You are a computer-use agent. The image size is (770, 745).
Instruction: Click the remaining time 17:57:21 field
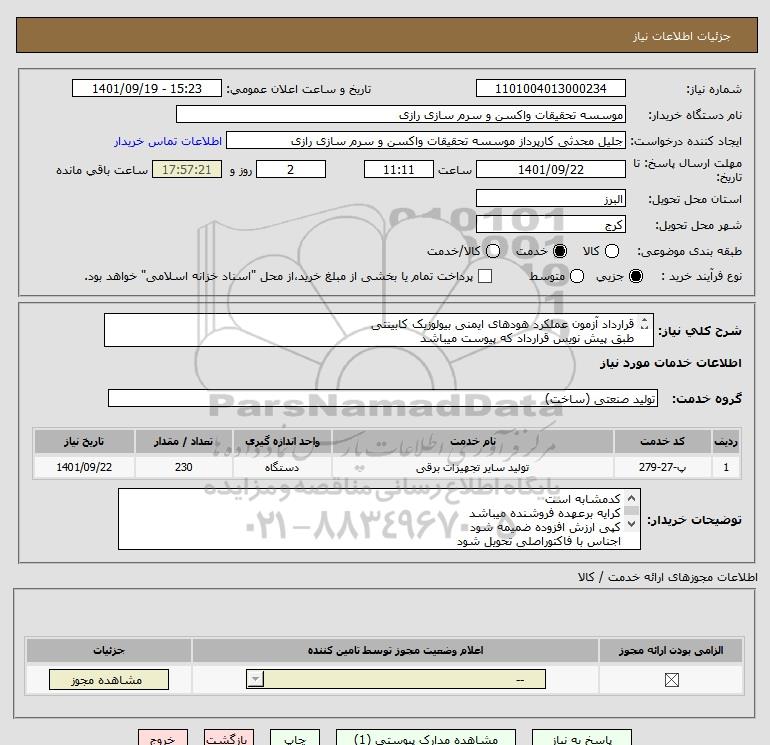pos(187,169)
